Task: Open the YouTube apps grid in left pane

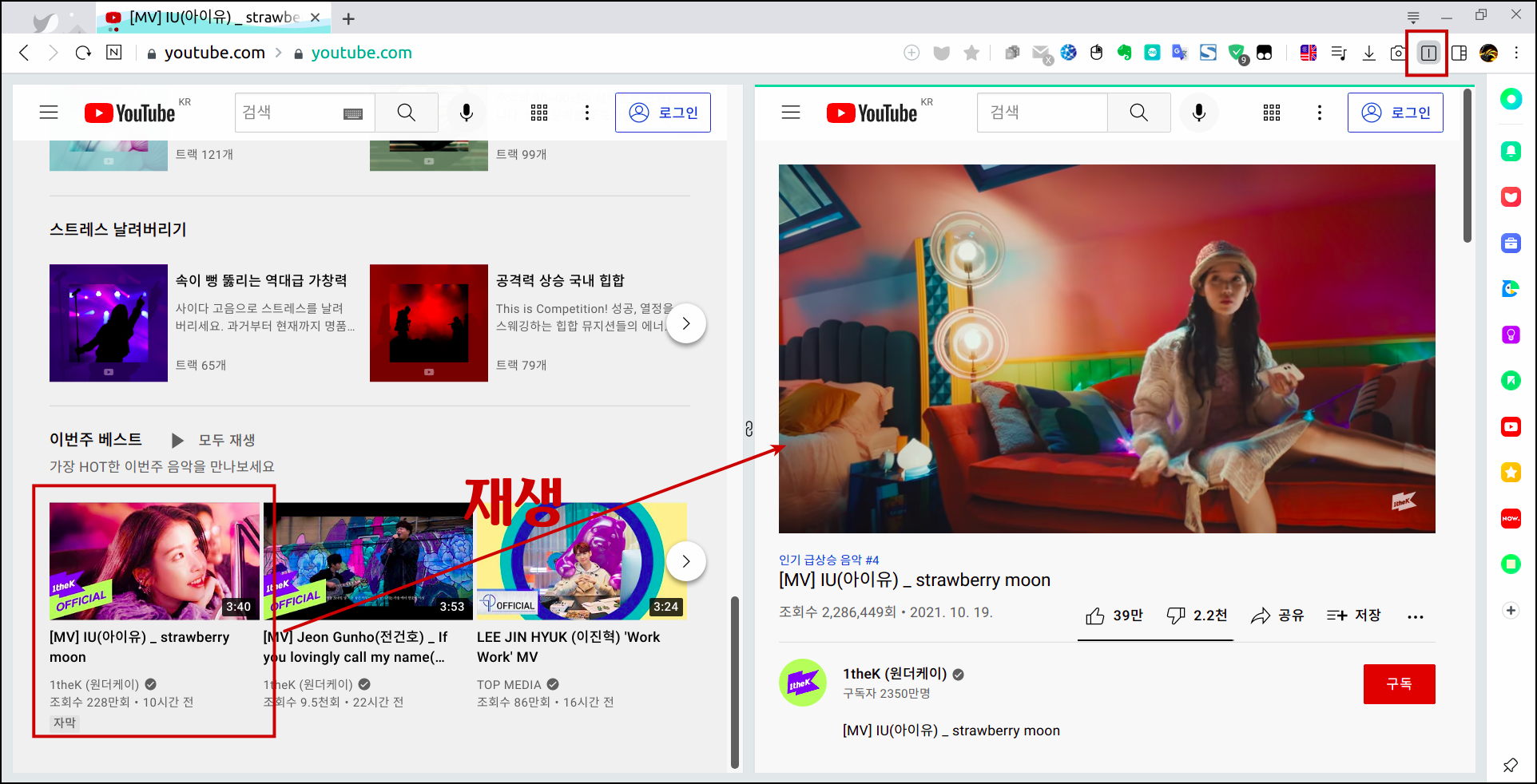Action: coord(539,113)
